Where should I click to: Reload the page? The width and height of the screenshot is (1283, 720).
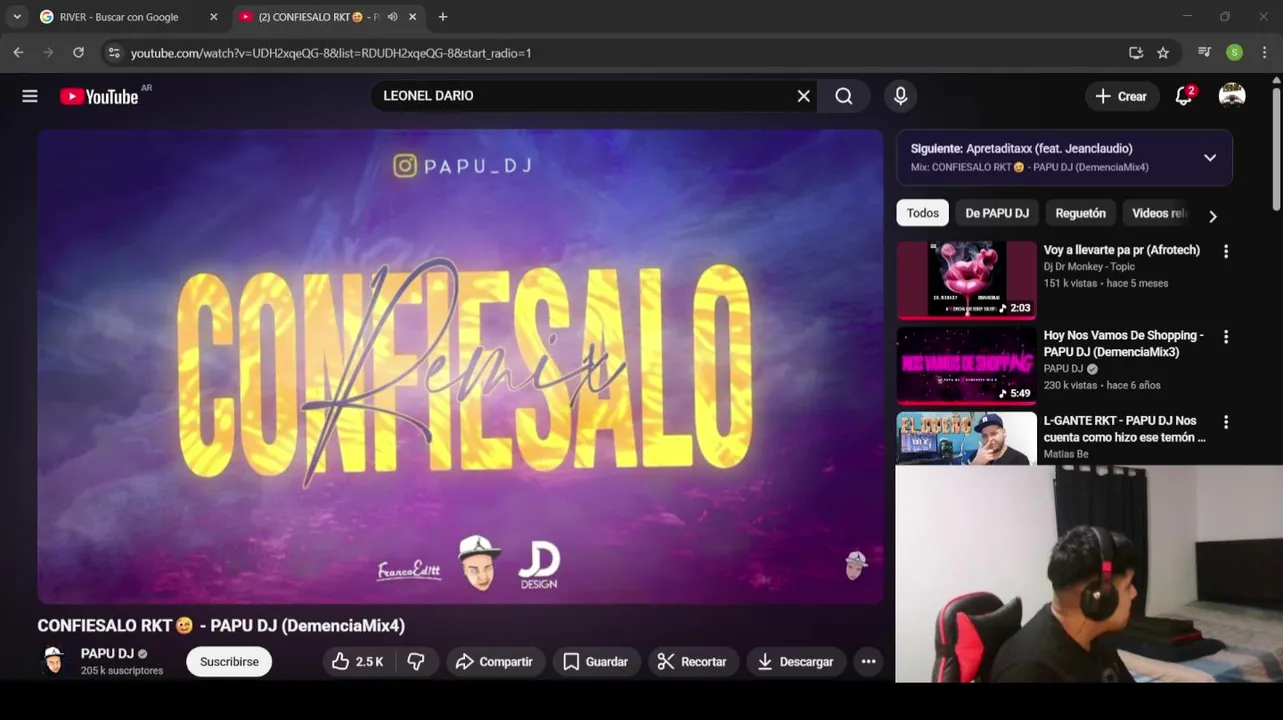[x=78, y=53]
